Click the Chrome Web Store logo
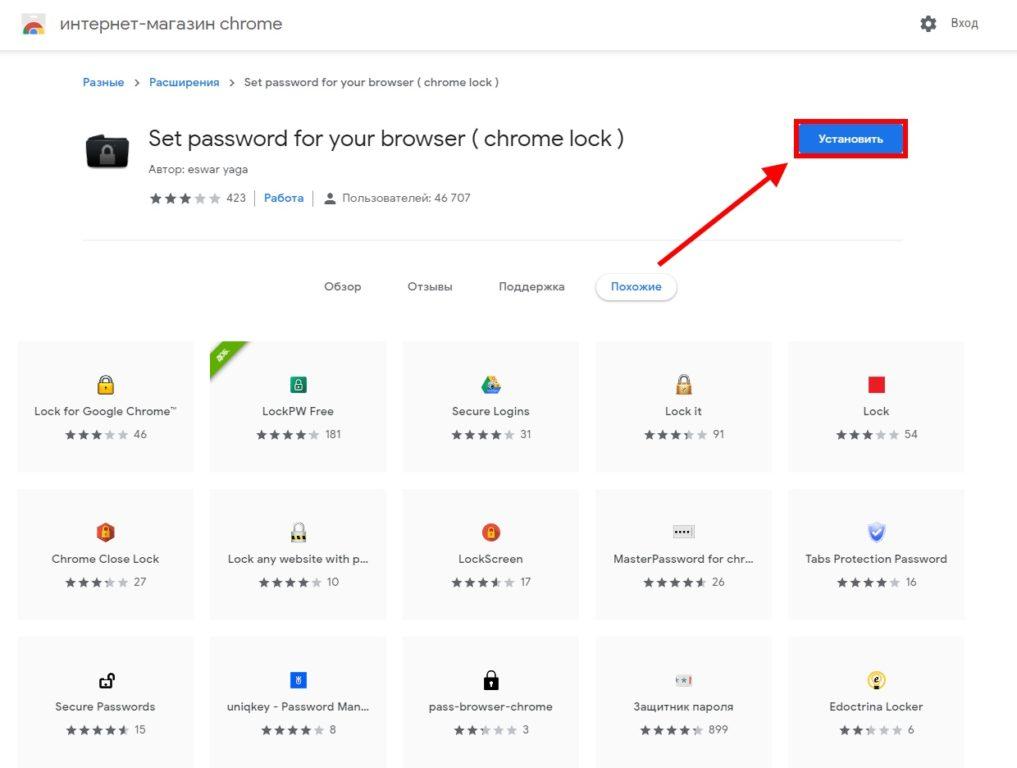 point(34,23)
